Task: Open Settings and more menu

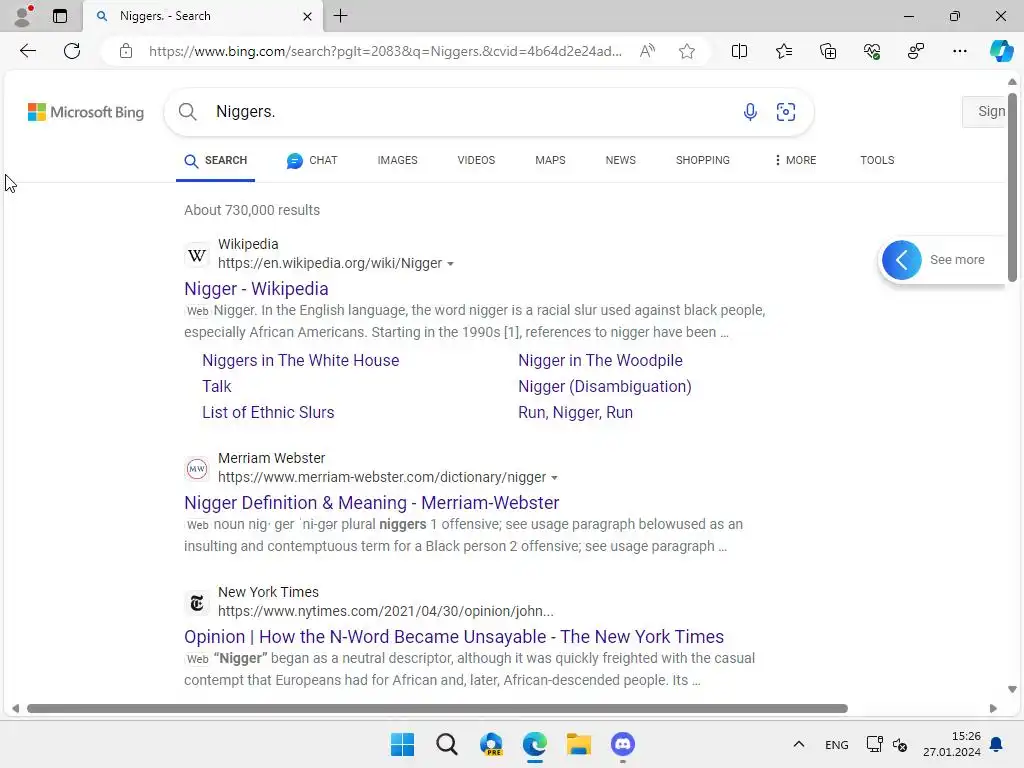Action: pyautogui.click(x=959, y=51)
